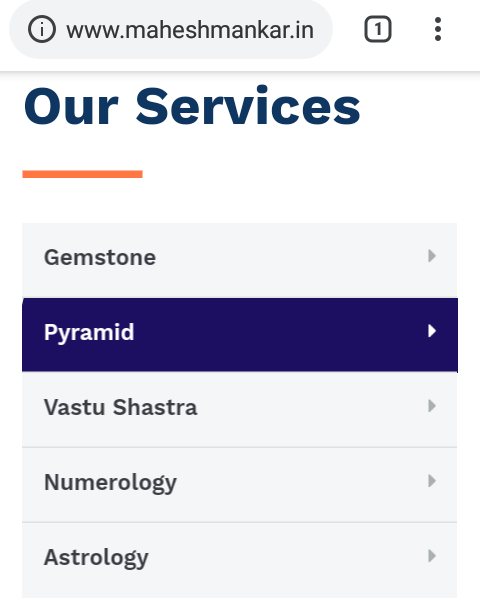Image resolution: width=480 pixels, height=608 pixels.
Task: Open the tab switcher showing 1 tab
Action: tap(378, 29)
